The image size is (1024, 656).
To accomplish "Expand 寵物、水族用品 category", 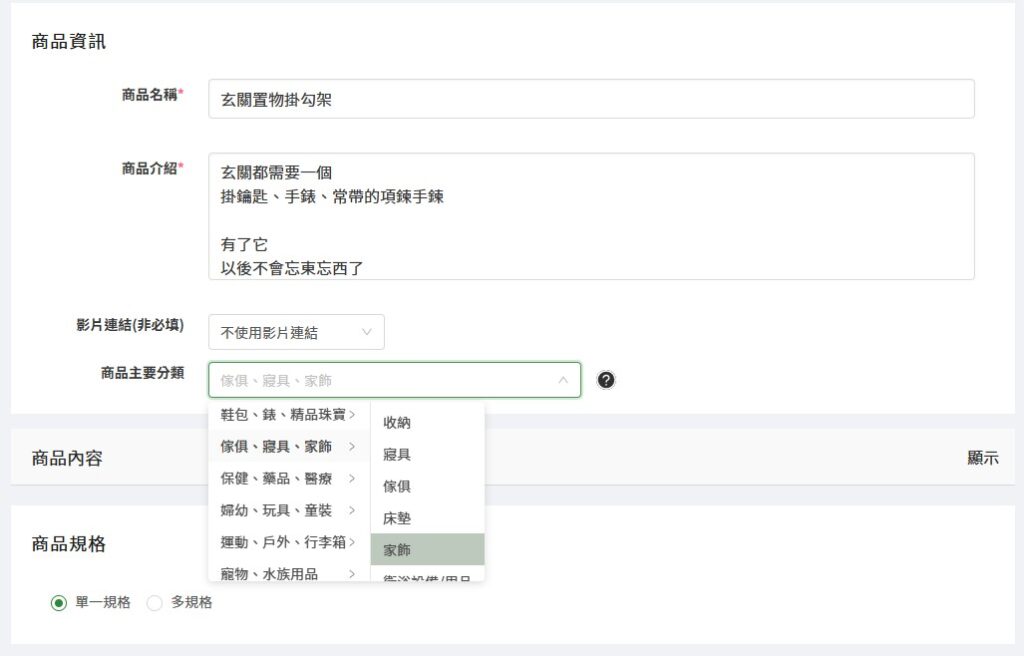I will (x=288, y=573).
